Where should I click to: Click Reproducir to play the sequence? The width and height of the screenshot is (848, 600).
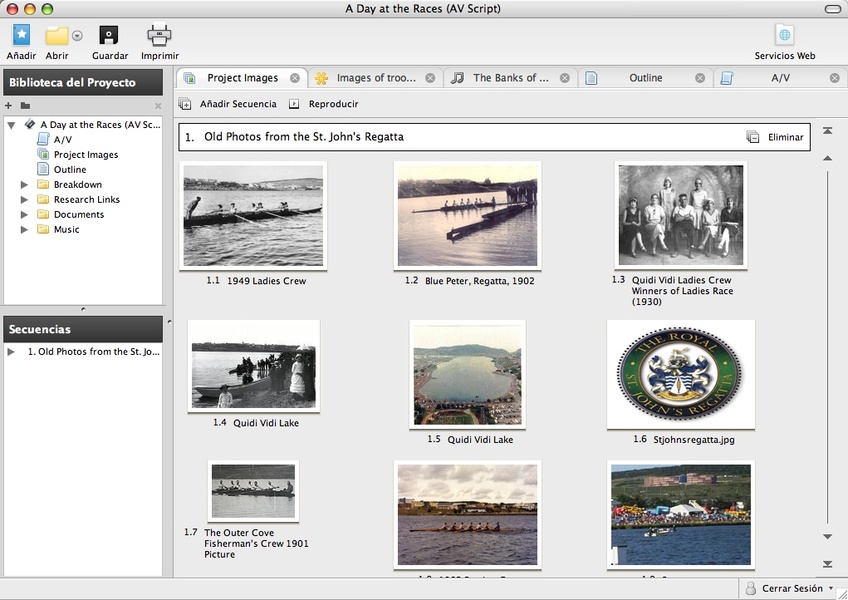pyautogui.click(x=323, y=104)
